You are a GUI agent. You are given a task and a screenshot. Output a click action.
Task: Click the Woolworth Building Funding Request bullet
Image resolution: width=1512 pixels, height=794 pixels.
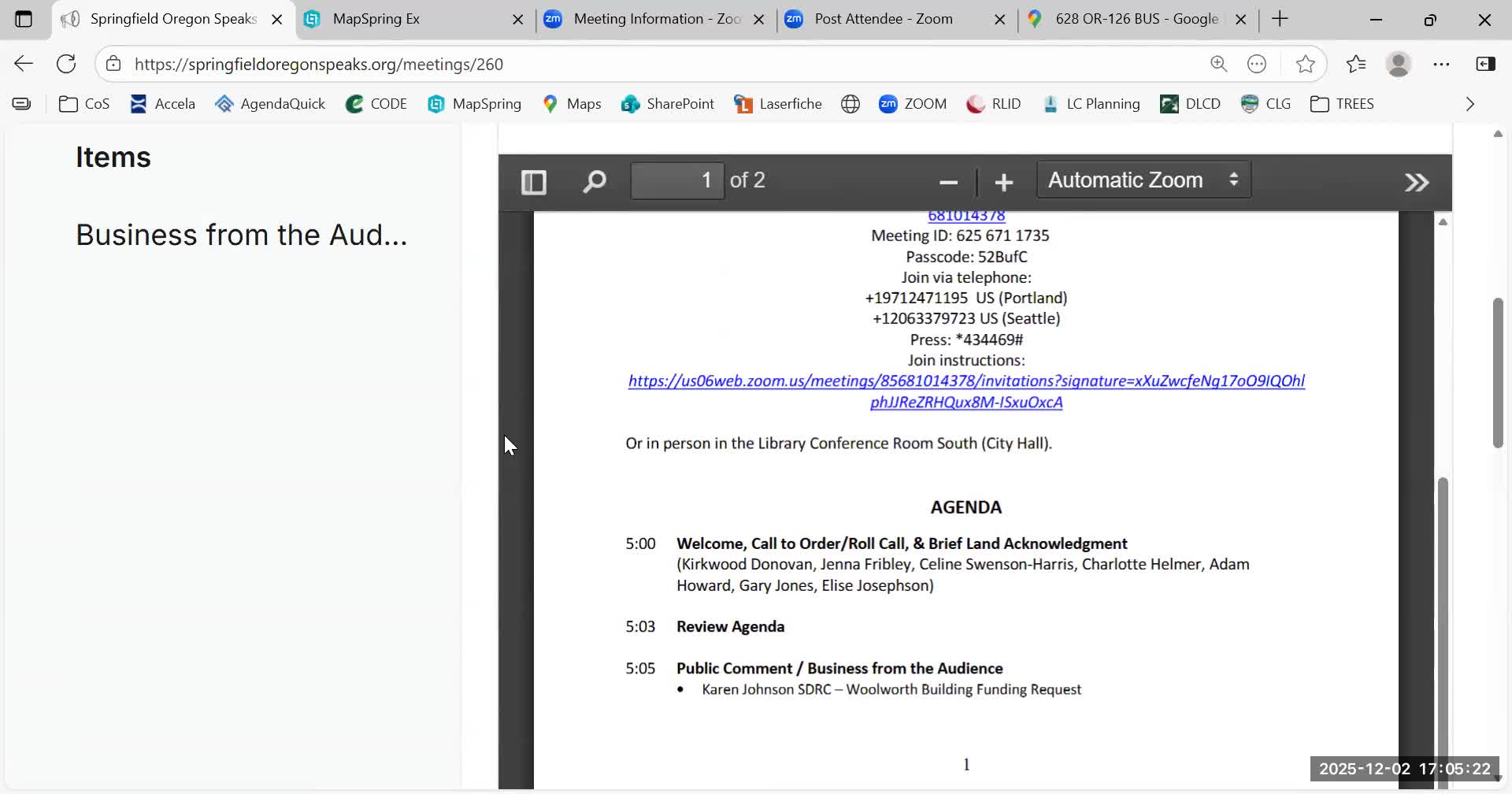click(891, 689)
